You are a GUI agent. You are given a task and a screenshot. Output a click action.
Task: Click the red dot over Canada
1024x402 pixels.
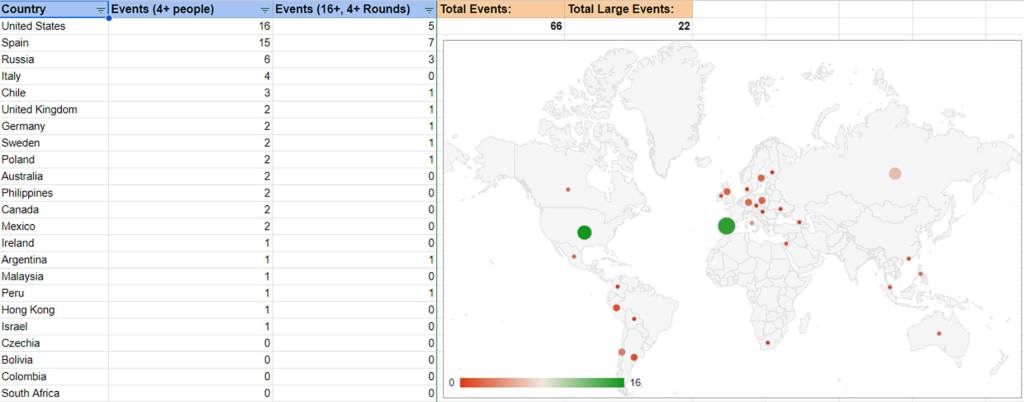pyautogui.click(x=568, y=189)
